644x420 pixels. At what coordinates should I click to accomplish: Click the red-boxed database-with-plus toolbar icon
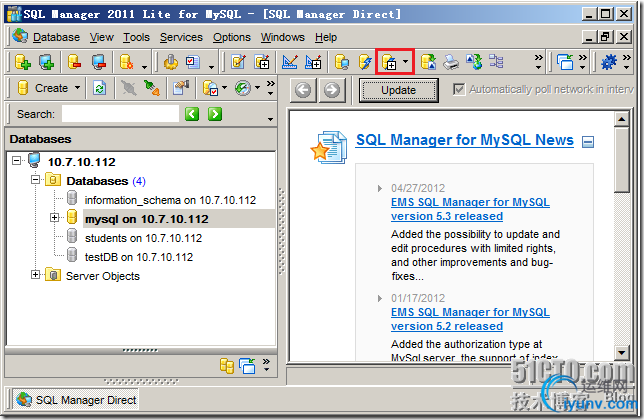tap(389, 62)
